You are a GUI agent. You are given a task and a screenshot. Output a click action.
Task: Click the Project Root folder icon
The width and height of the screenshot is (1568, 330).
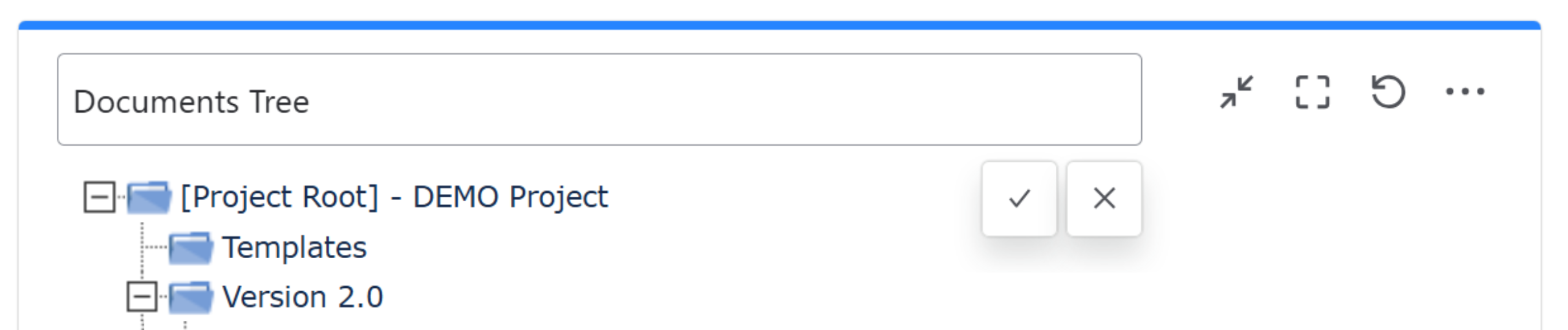pos(149,197)
